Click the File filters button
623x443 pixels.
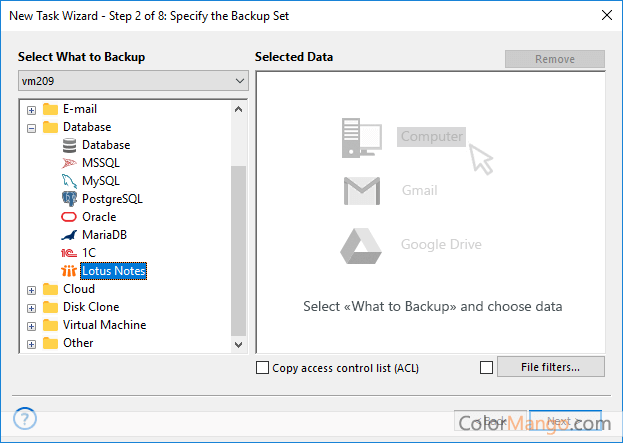(550, 367)
